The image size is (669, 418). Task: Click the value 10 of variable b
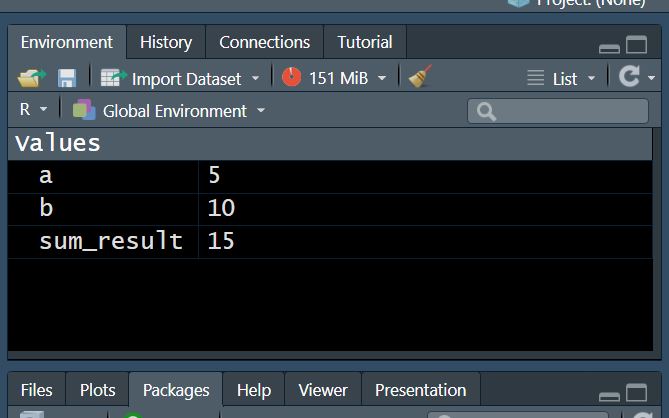coord(221,208)
